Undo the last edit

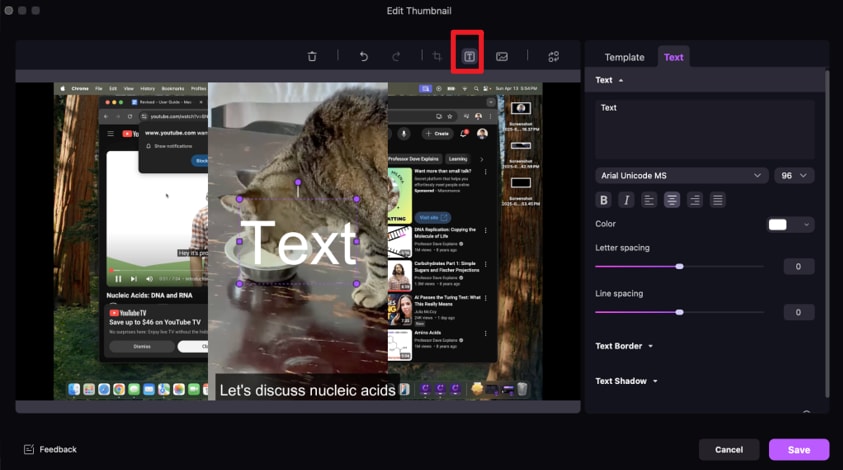click(364, 56)
